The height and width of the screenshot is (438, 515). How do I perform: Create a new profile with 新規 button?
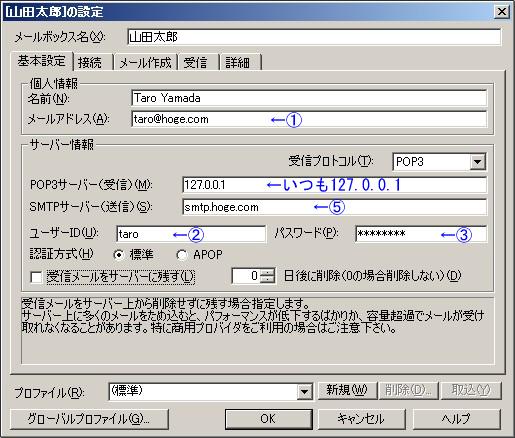point(347,390)
